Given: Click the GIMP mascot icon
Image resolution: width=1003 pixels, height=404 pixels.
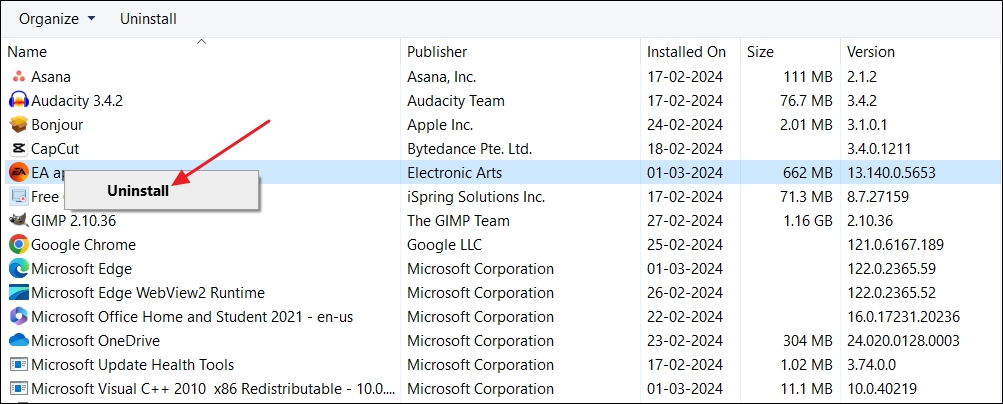Looking at the screenshot, I should tap(19, 221).
